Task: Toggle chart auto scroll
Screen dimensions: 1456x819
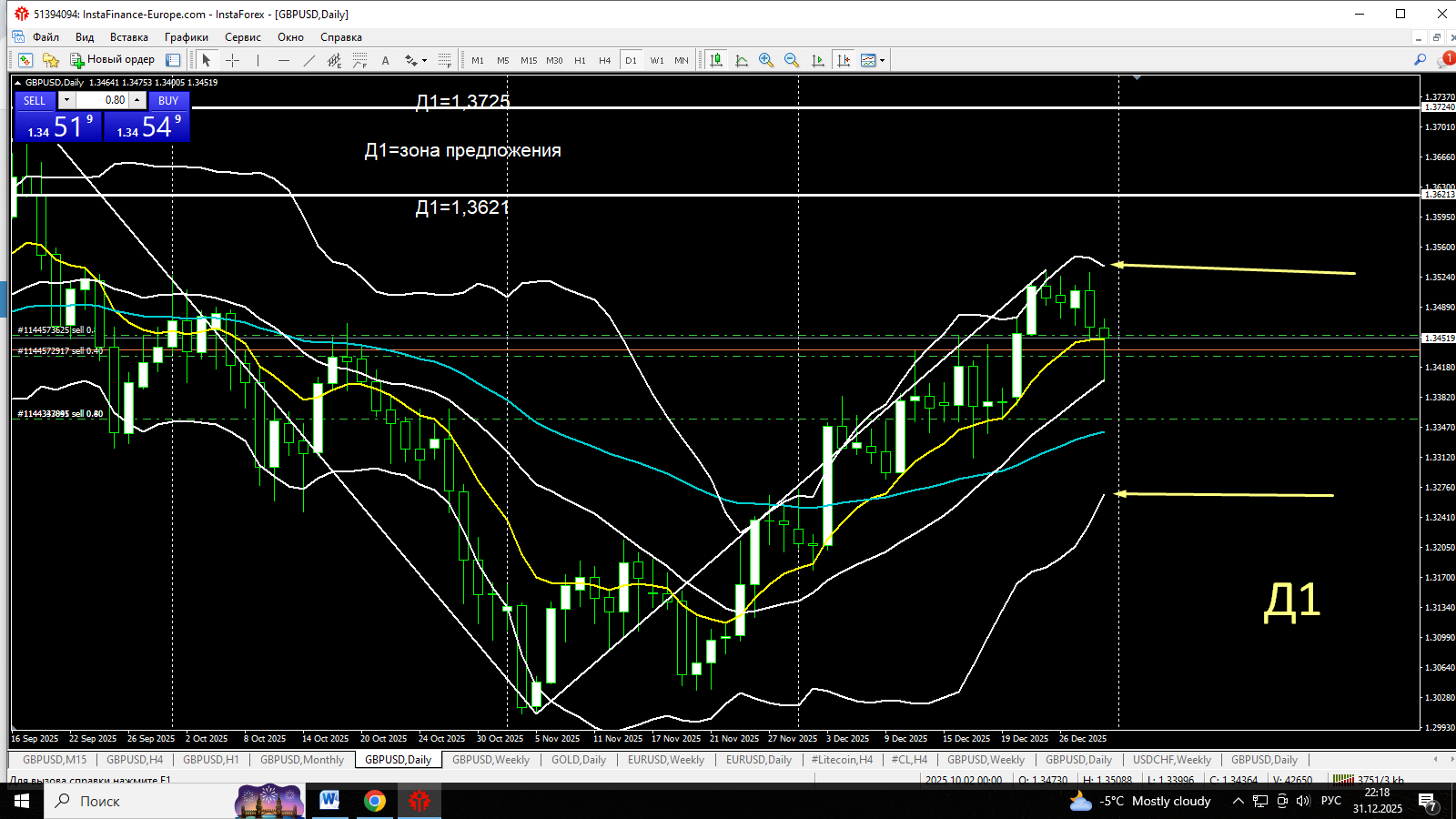Action: point(817,60)
